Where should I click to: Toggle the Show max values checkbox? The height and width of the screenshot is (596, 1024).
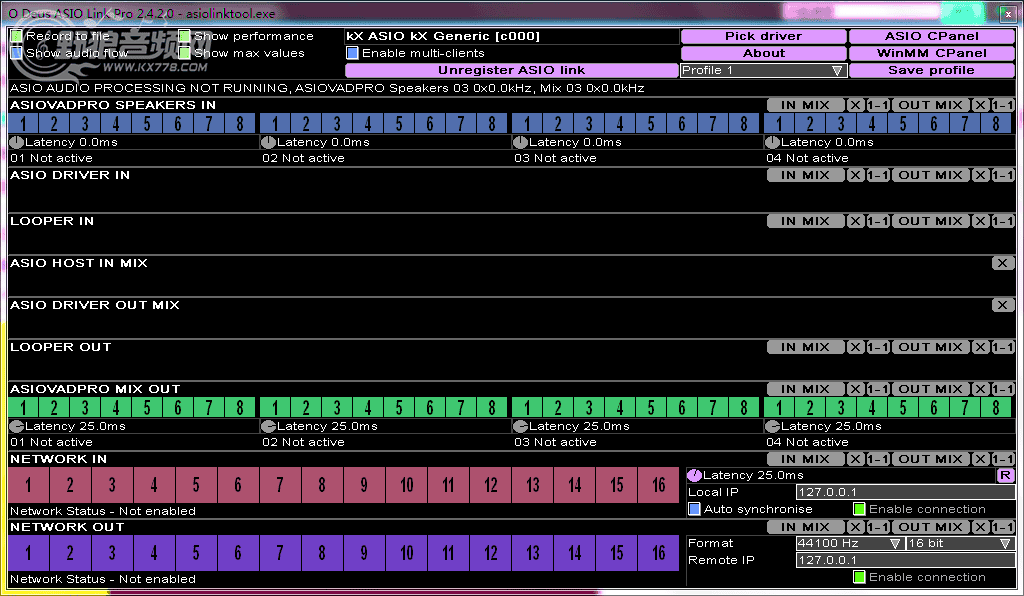tap(185, 53)
